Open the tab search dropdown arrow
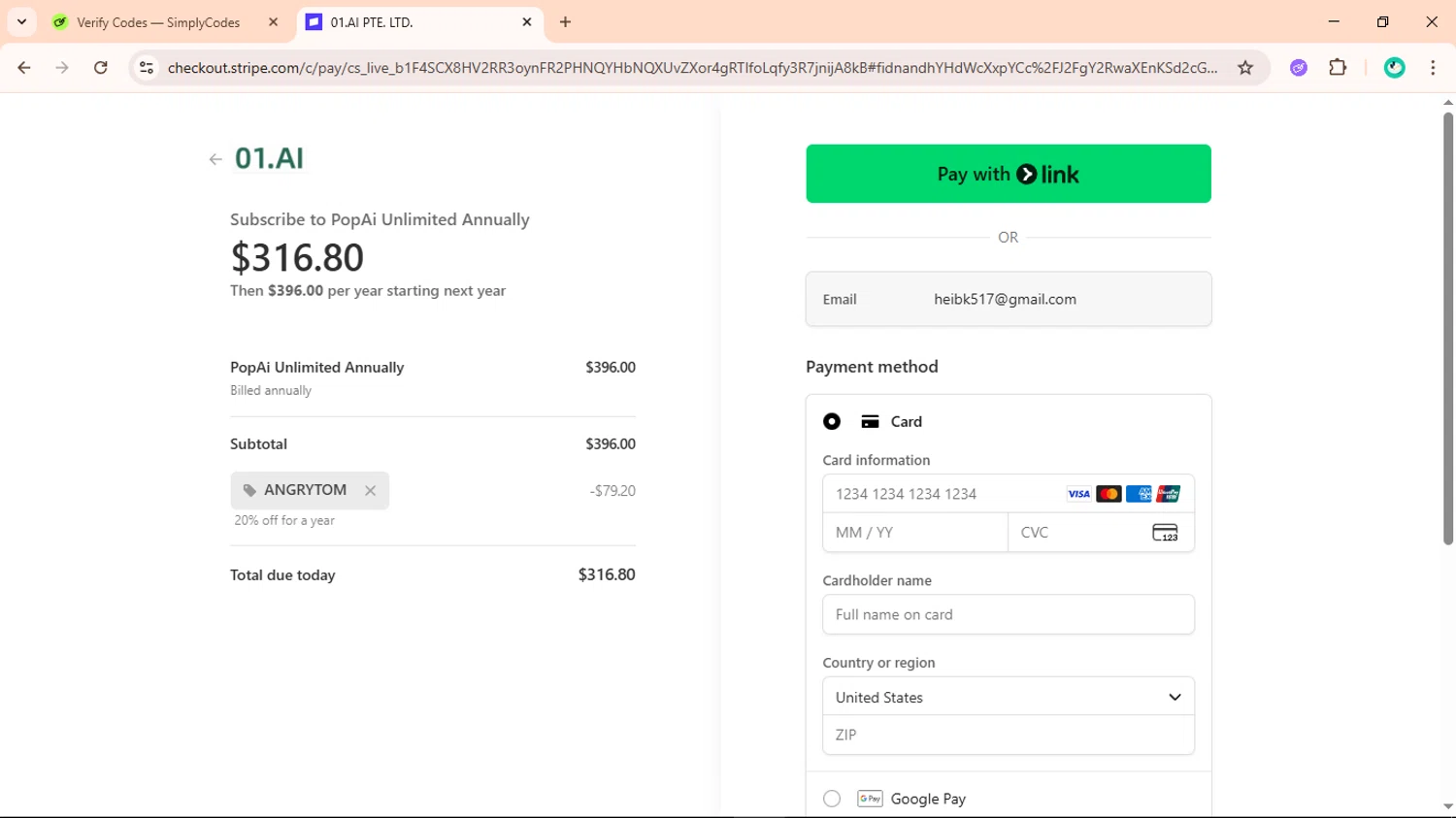Screen dimensions: 1456x818 pyautogui.click(x=21, y=22)
